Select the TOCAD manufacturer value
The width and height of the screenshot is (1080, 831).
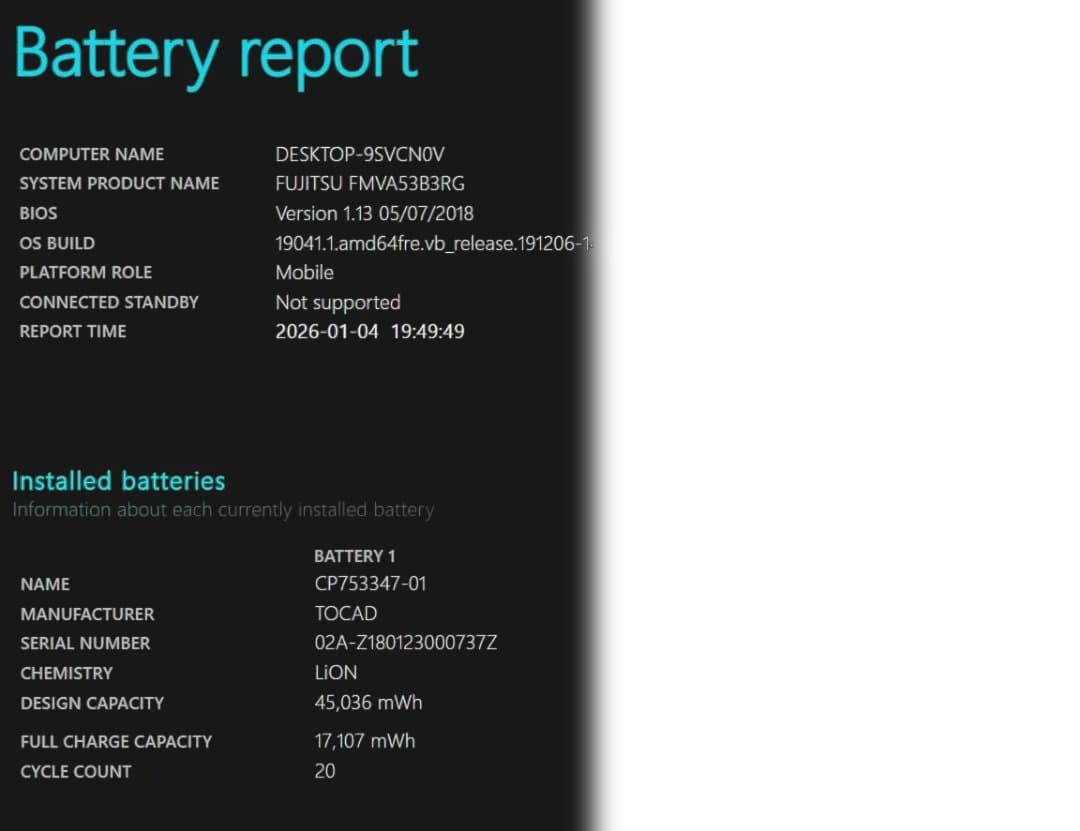click(x=345, y=613)
